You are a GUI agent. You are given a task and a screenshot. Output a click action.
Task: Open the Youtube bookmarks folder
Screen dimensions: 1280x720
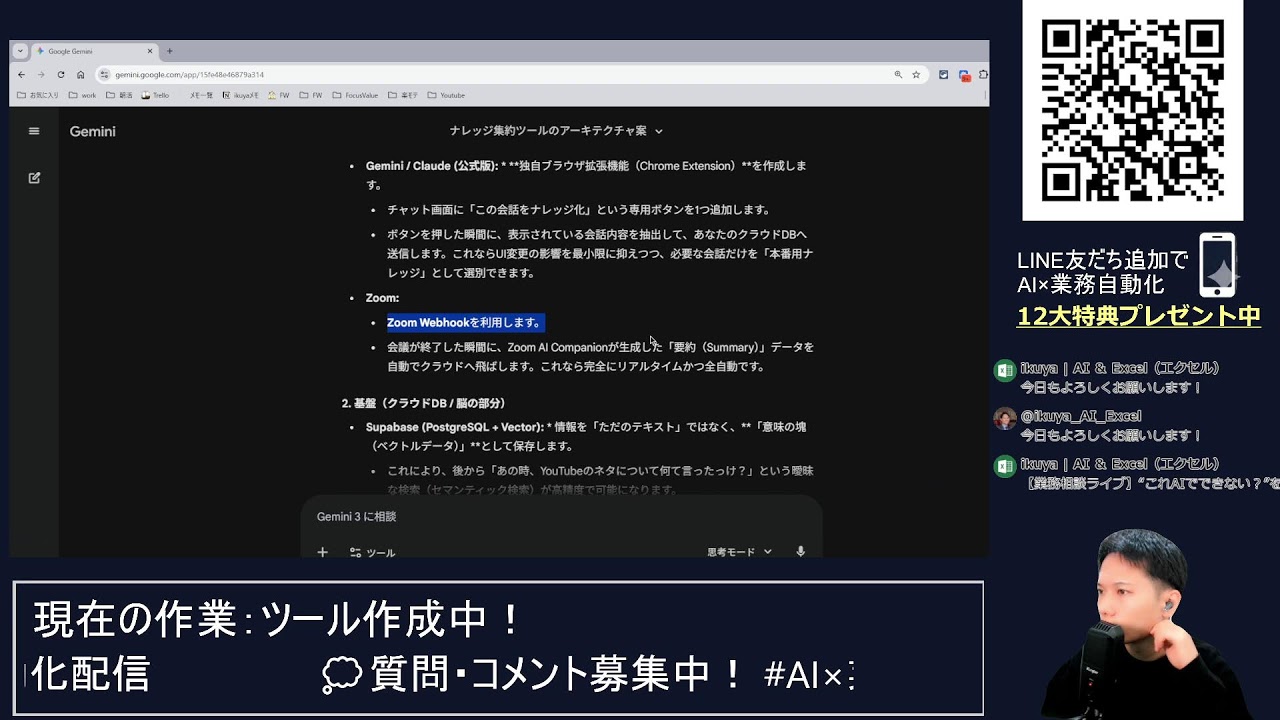click(x=446, y=96)
